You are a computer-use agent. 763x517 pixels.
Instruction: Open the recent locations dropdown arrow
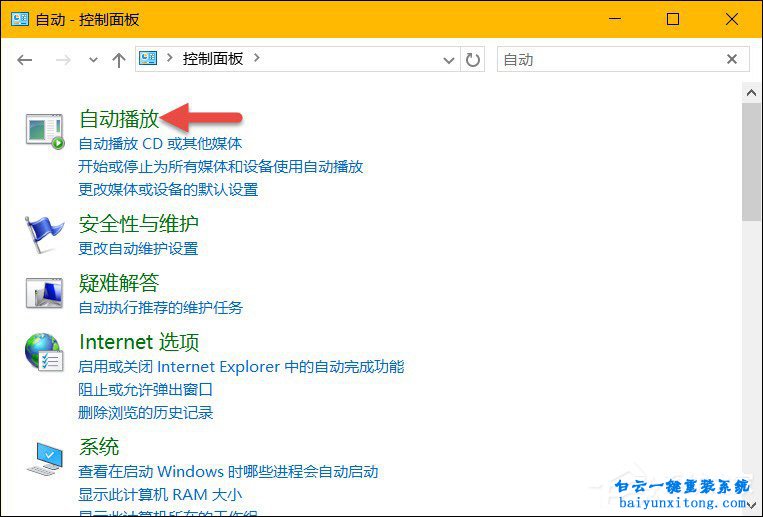point(93,60)
